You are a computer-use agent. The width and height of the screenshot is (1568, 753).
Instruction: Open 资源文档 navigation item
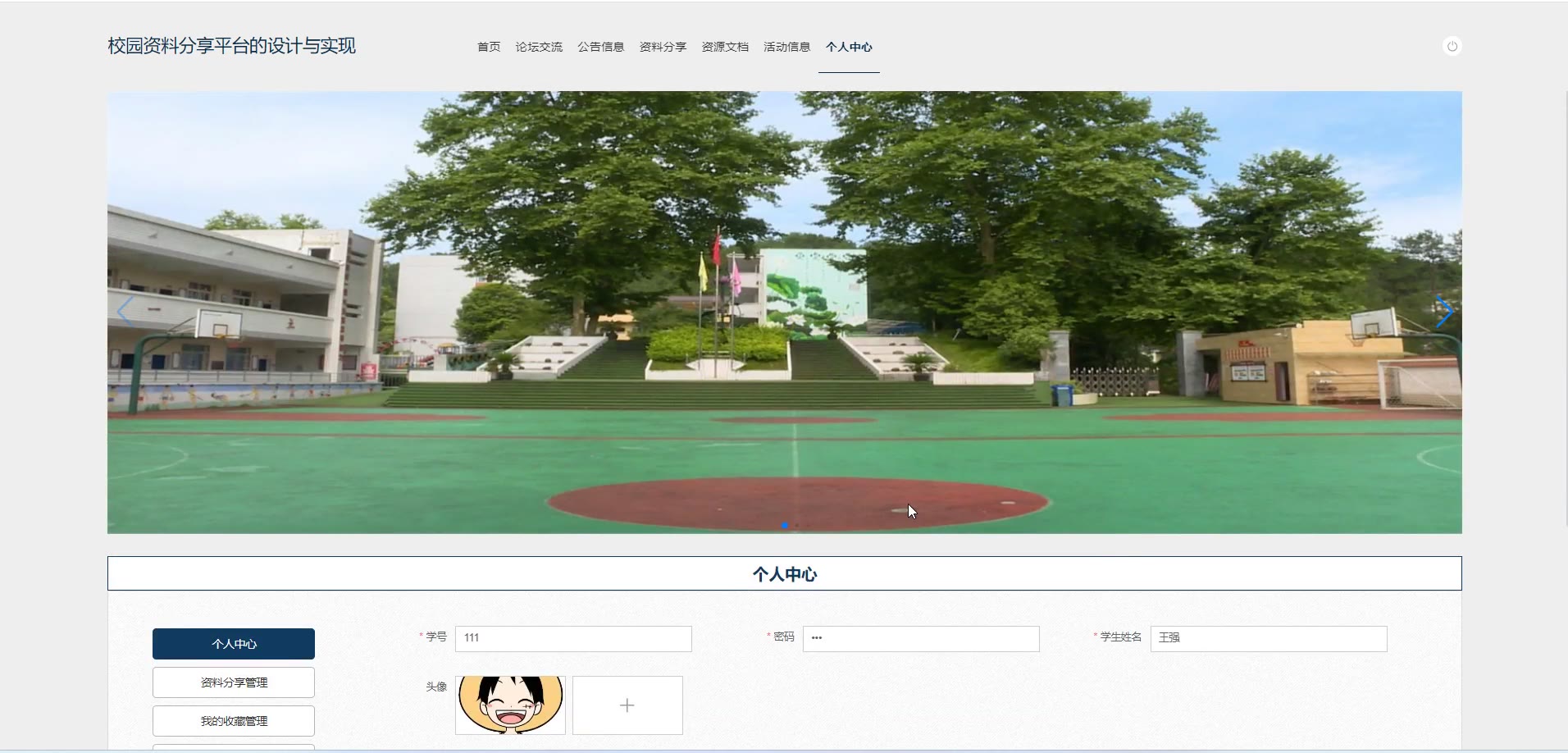725,47
